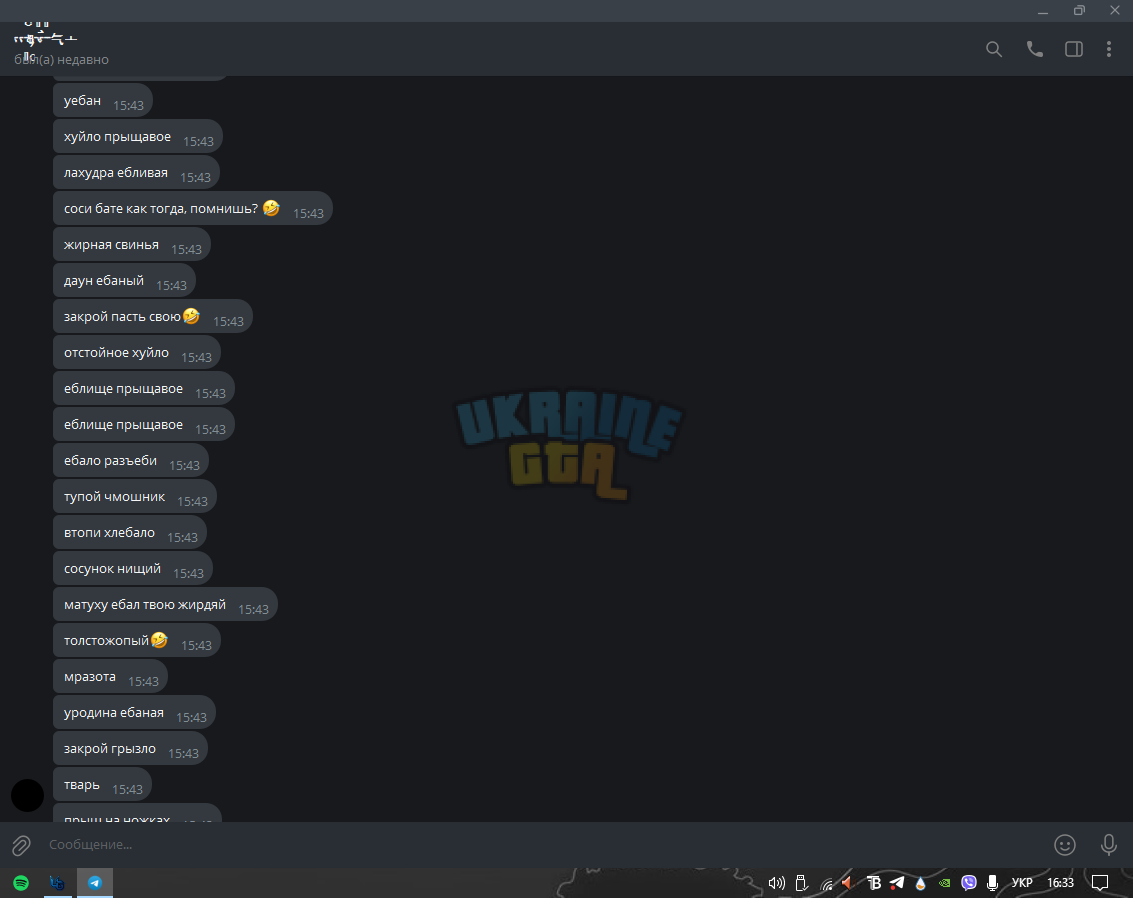Open the Viber tray icon
Image resolution: width=1133 pixels, height=898 pixels.
[x=969, y=882]
